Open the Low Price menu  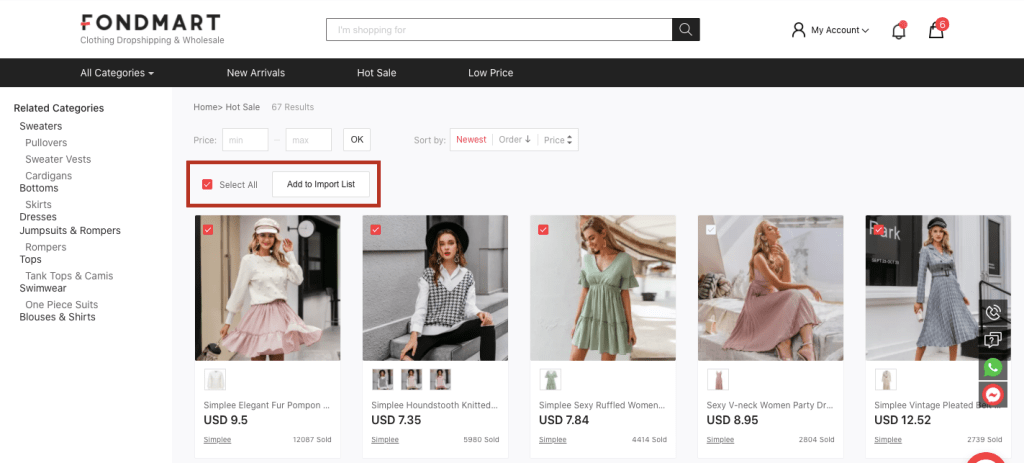coord(490,73)
